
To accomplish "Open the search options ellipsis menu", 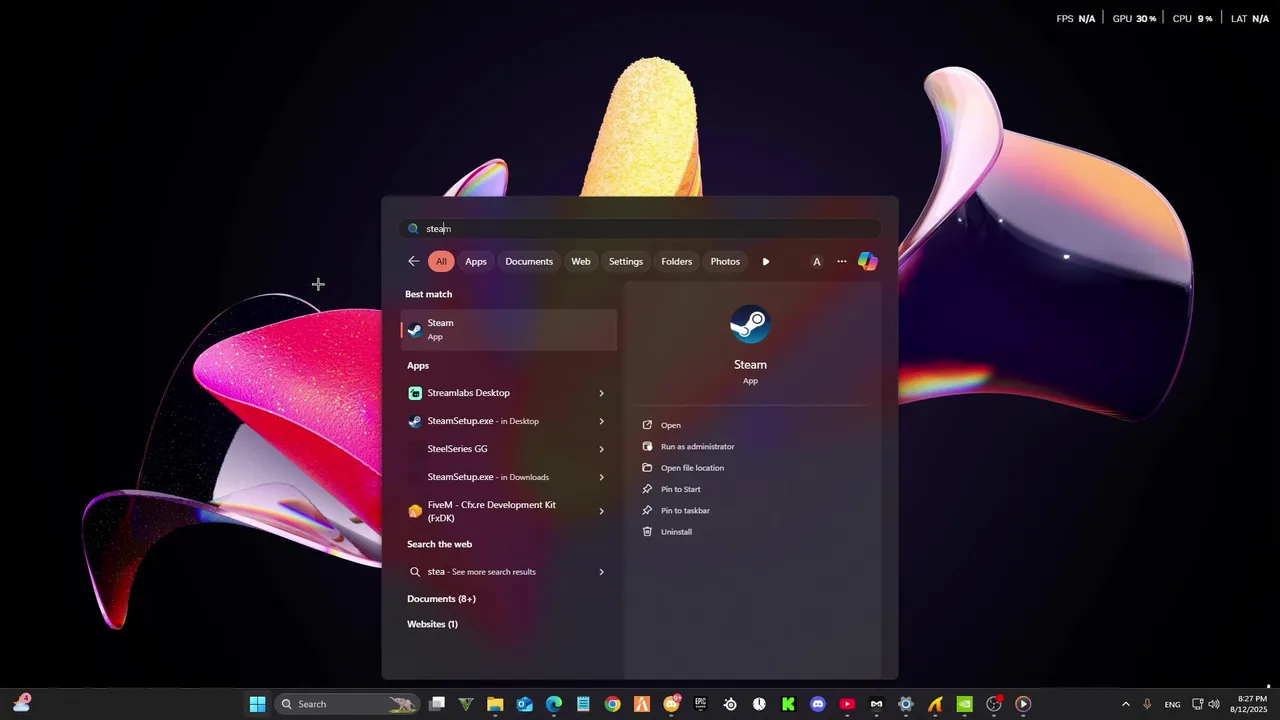I will [x=842, y=261].
